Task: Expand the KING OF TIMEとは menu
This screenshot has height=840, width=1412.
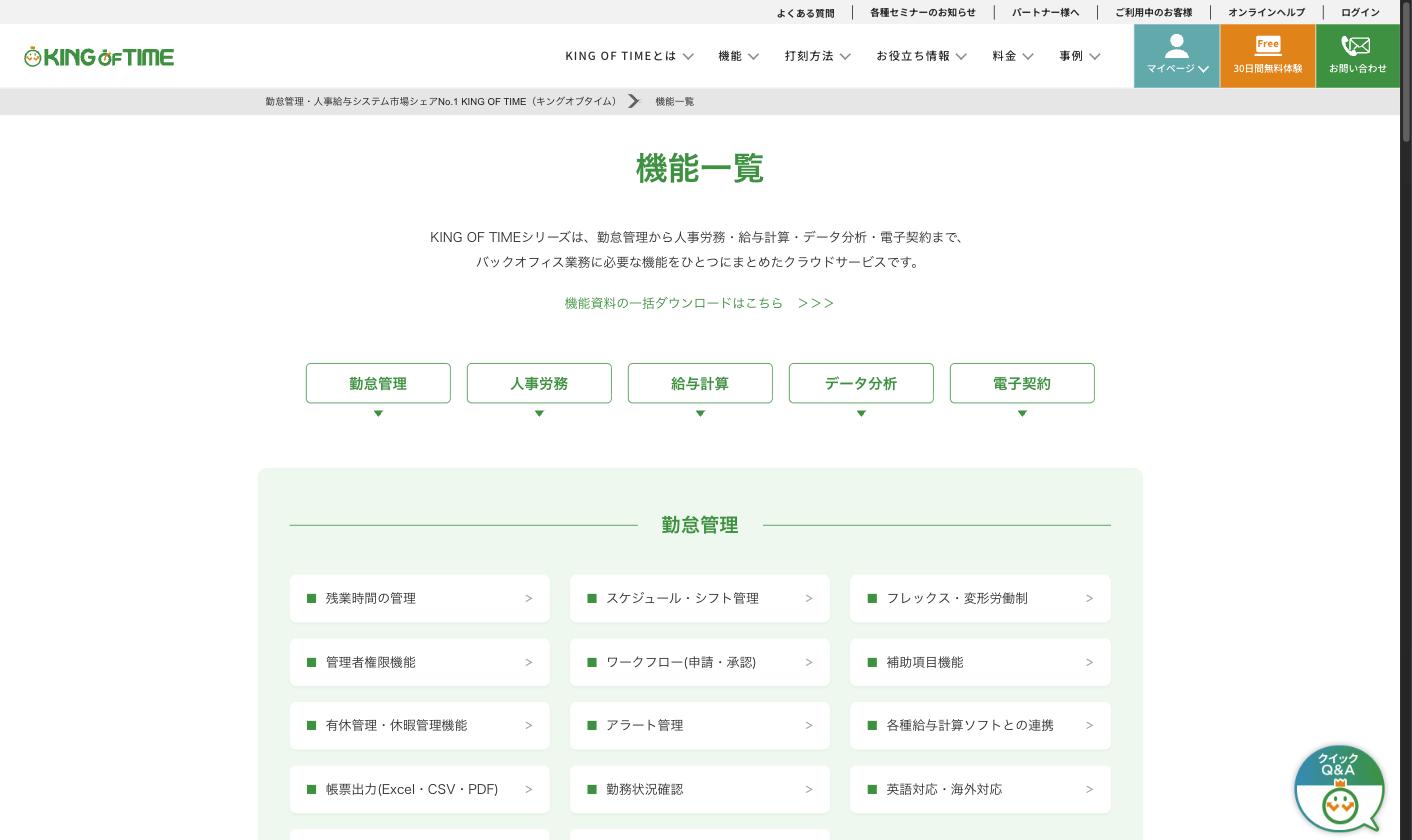Action: pos(629,56)
